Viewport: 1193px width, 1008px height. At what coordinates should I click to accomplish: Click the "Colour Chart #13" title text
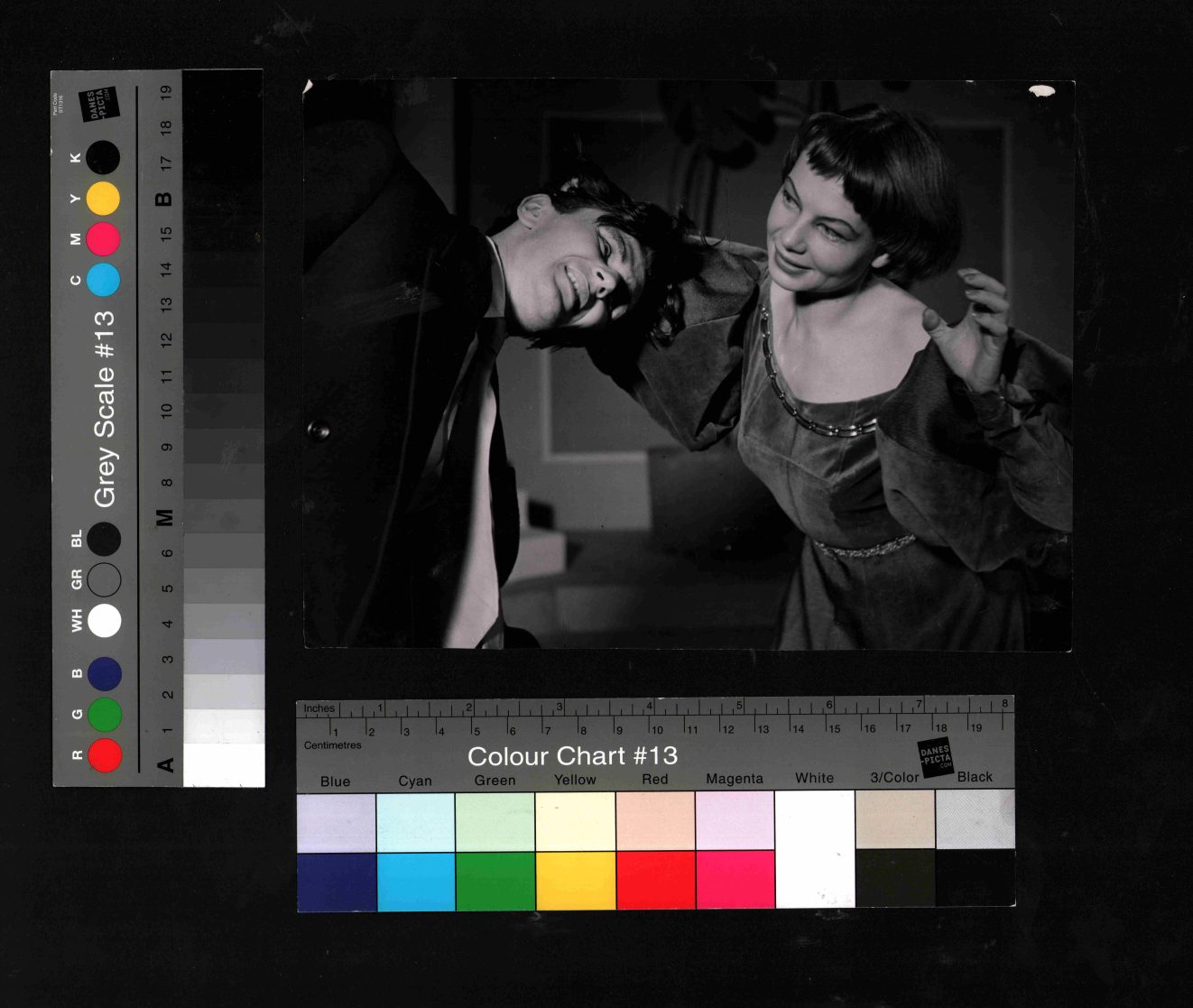coord(572,756)
